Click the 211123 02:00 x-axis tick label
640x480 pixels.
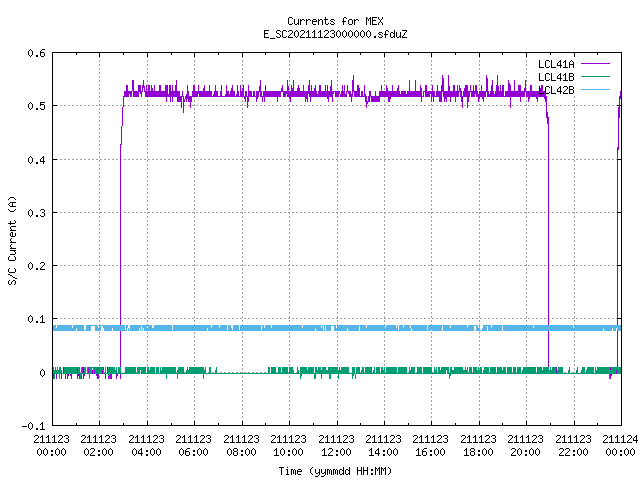pyautogui.click(x=99, y=446)
